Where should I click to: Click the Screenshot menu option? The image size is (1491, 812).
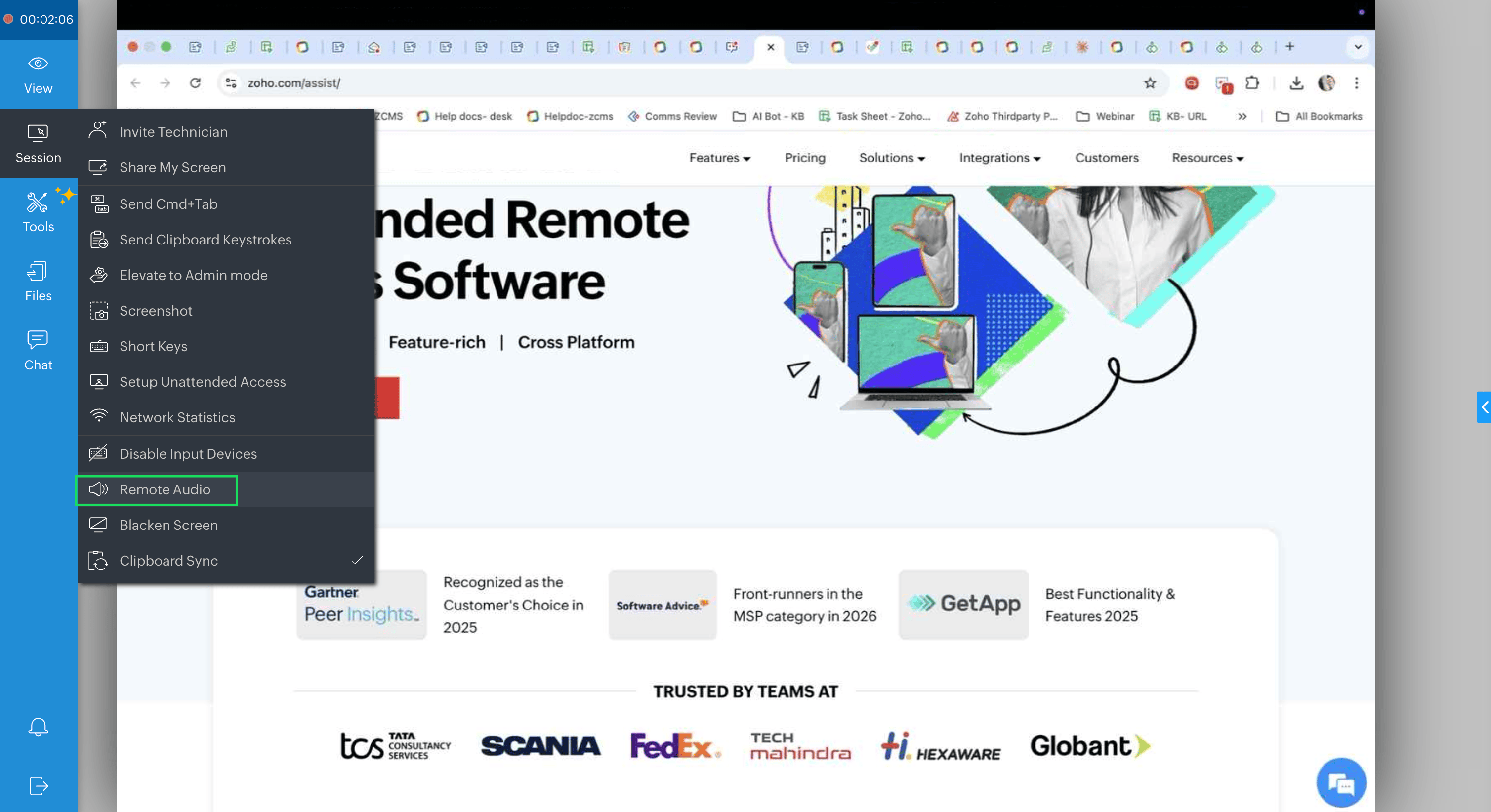coord(156,311)
